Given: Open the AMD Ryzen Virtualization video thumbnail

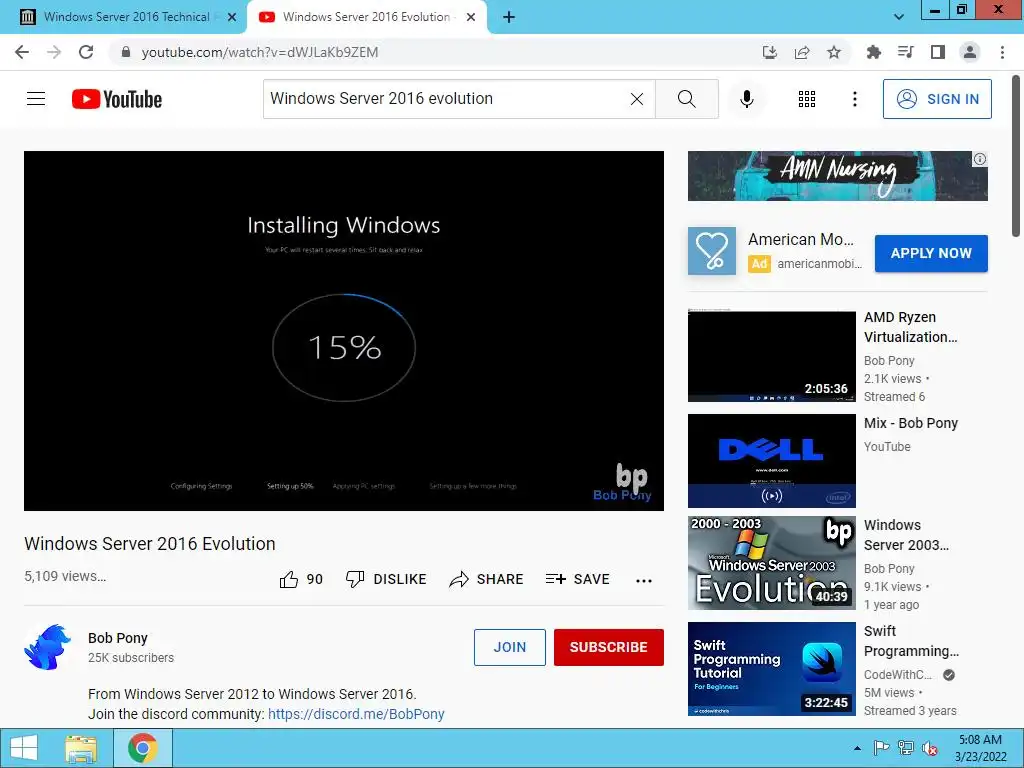Looking at the screenshot, I should [771, 356].
